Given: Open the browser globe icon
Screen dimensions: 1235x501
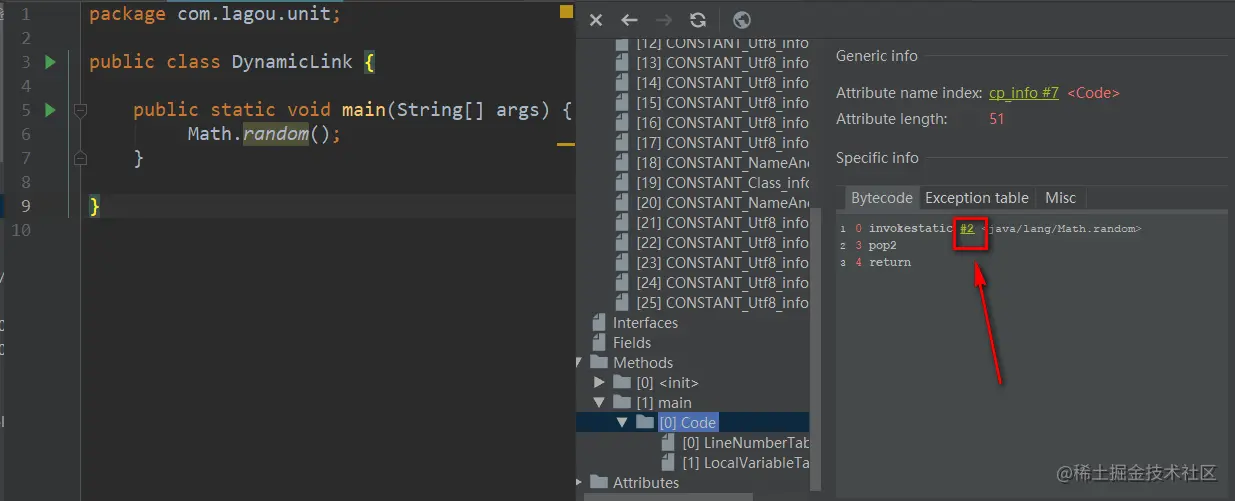Looking at the screenshot, I should coord(742,20).
